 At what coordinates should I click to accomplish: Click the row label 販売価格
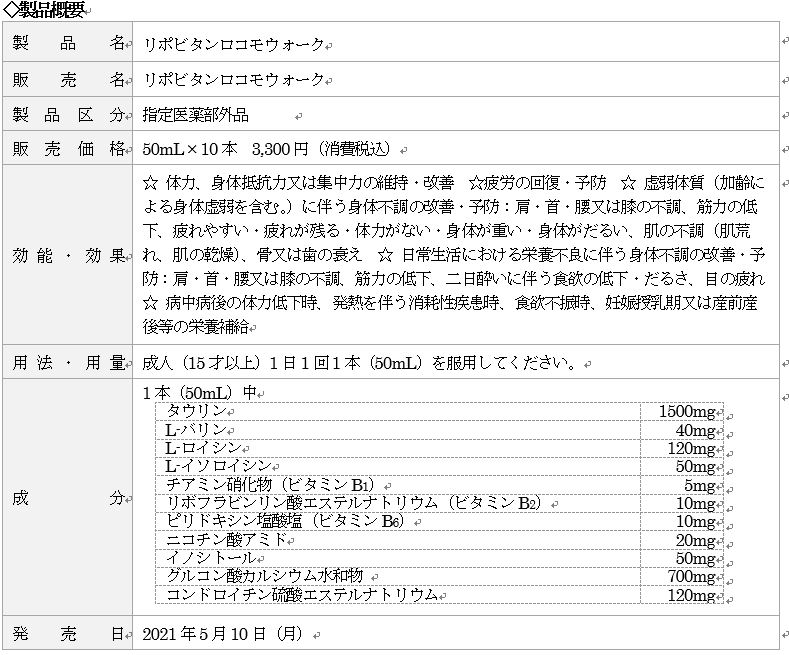click(x=68, y=148)
